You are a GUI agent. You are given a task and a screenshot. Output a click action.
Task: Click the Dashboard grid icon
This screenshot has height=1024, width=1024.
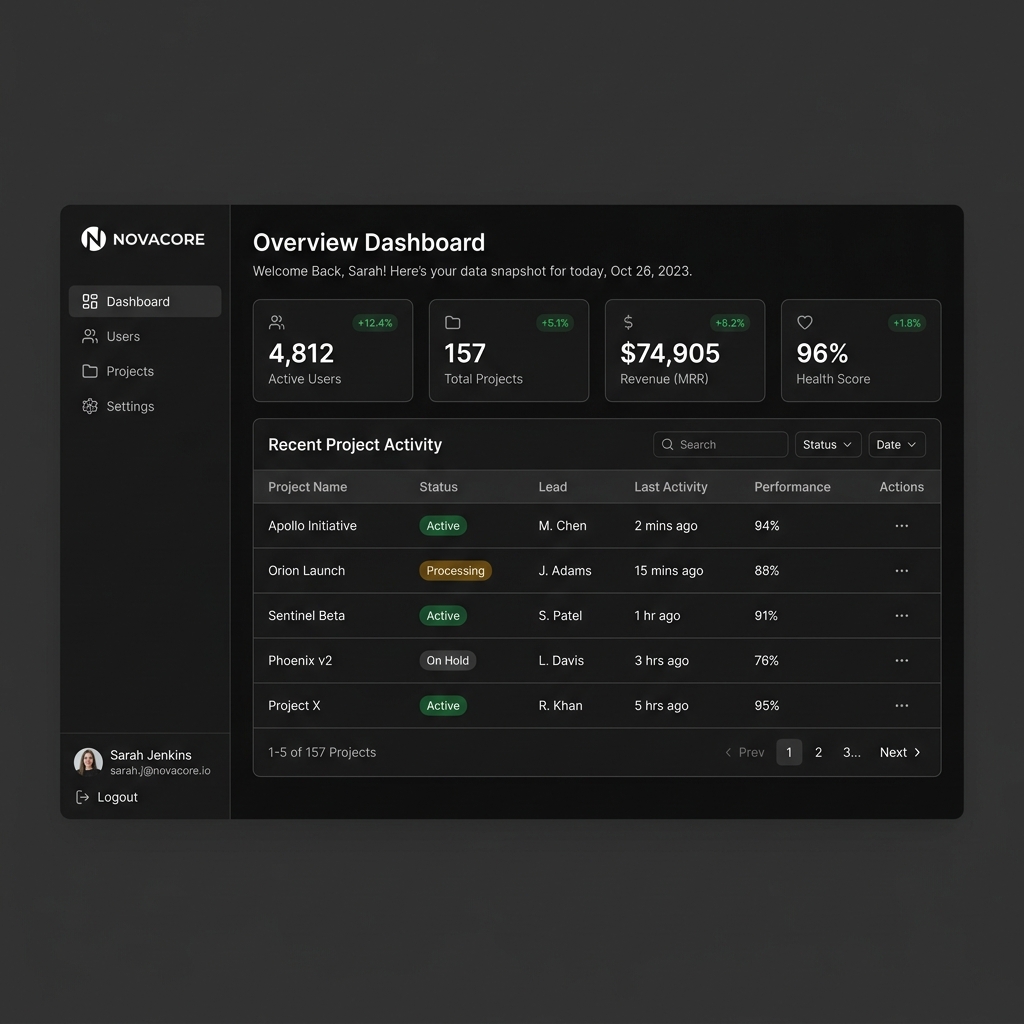[90, 301]
